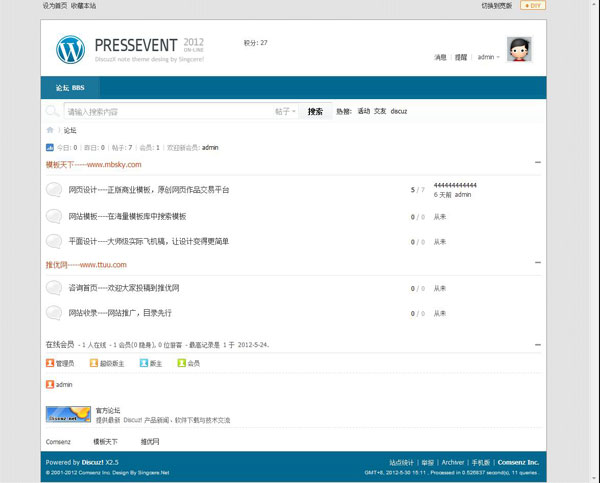Screen dimensions: 600x483
Task: Click speech bubble icon beside 咨询首页 forum
Action: pyautogui.click(x=54, y=288)
